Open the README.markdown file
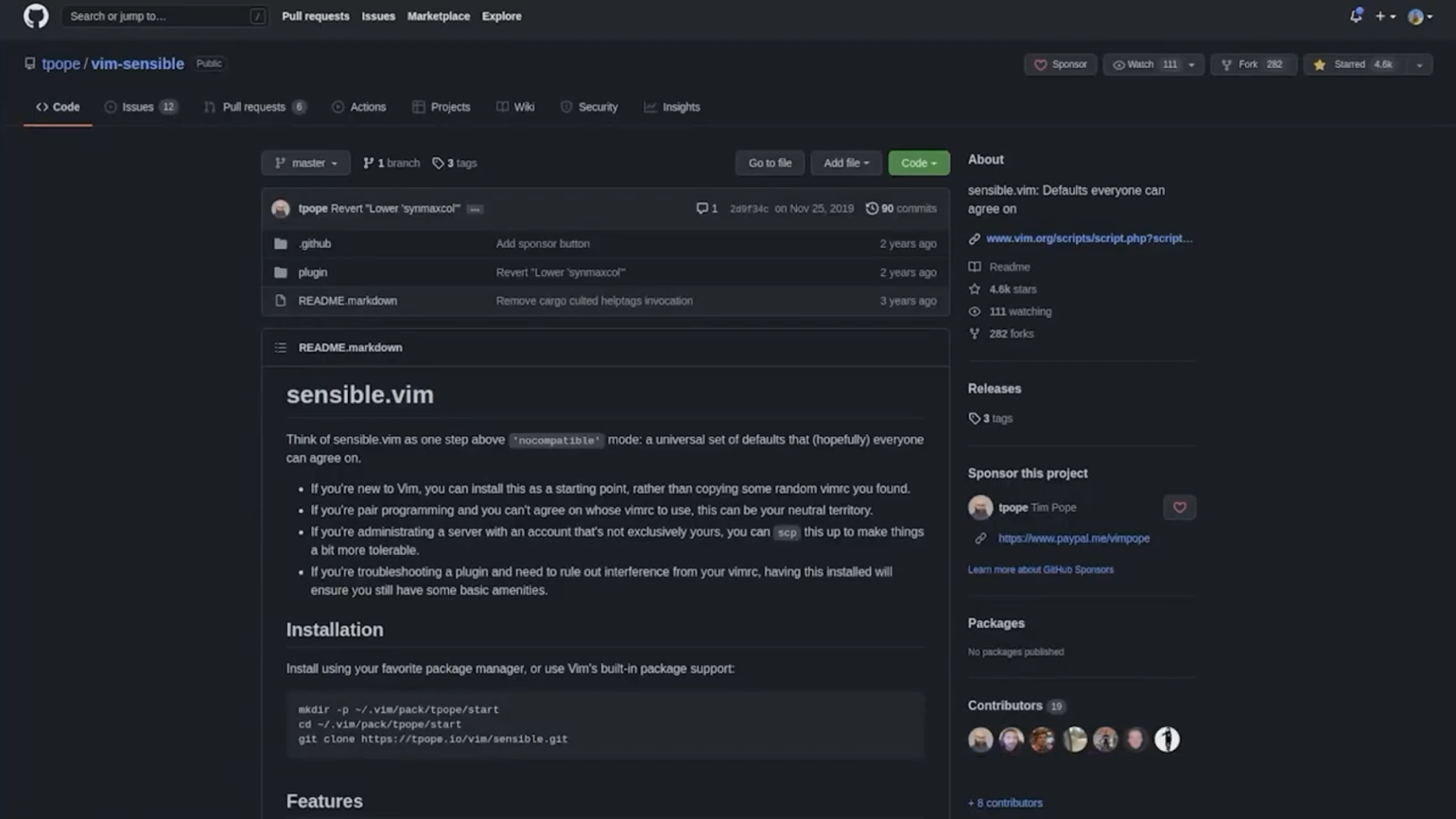Image resolution: width=1456 pixels, height=819 pixels. click(x=347, y=301)
